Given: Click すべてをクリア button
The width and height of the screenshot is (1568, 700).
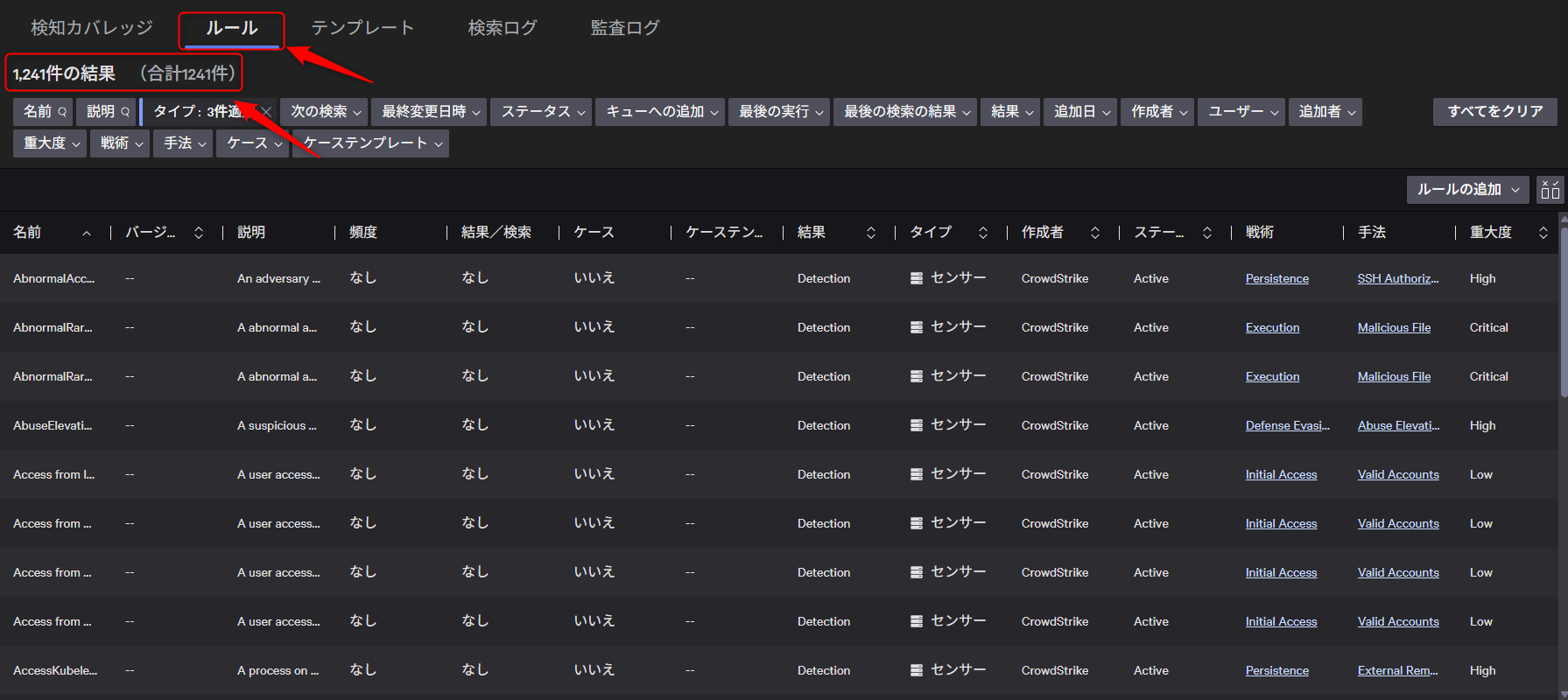Looking at the screenshot, I should (x=1495, y=112).
